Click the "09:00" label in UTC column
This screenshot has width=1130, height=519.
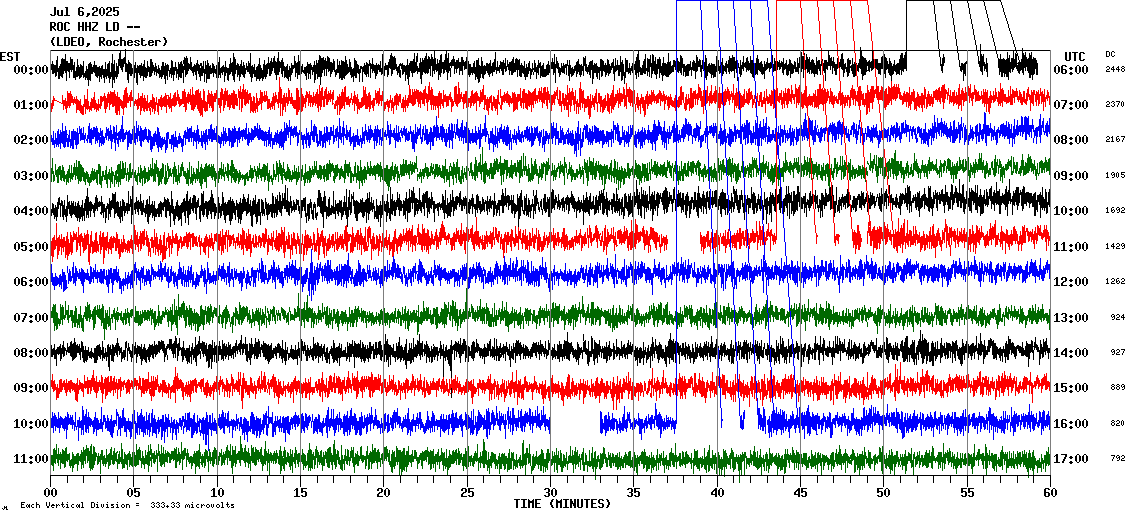[x=1071, y=176]
